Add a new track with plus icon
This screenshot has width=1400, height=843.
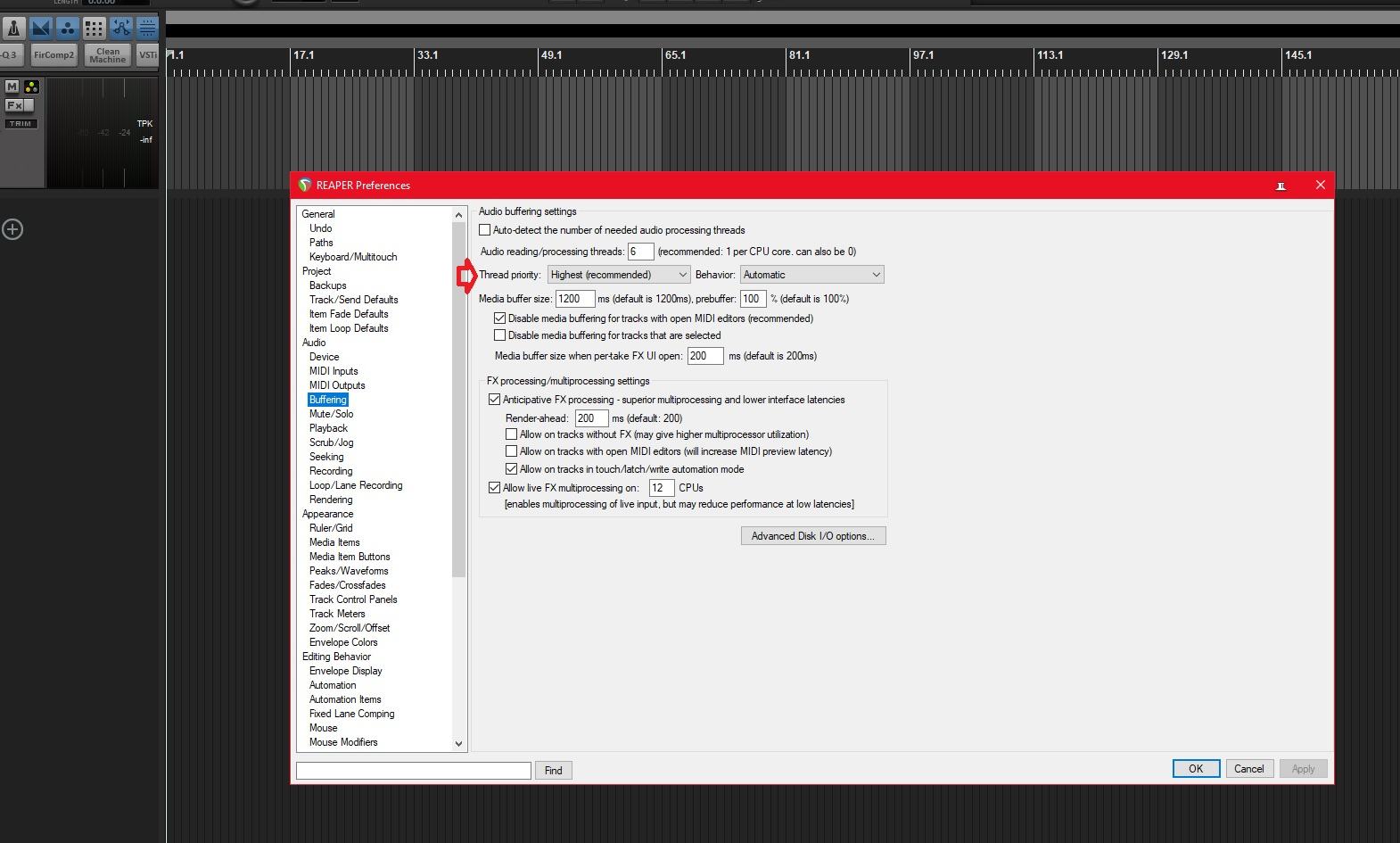(12, 229)
